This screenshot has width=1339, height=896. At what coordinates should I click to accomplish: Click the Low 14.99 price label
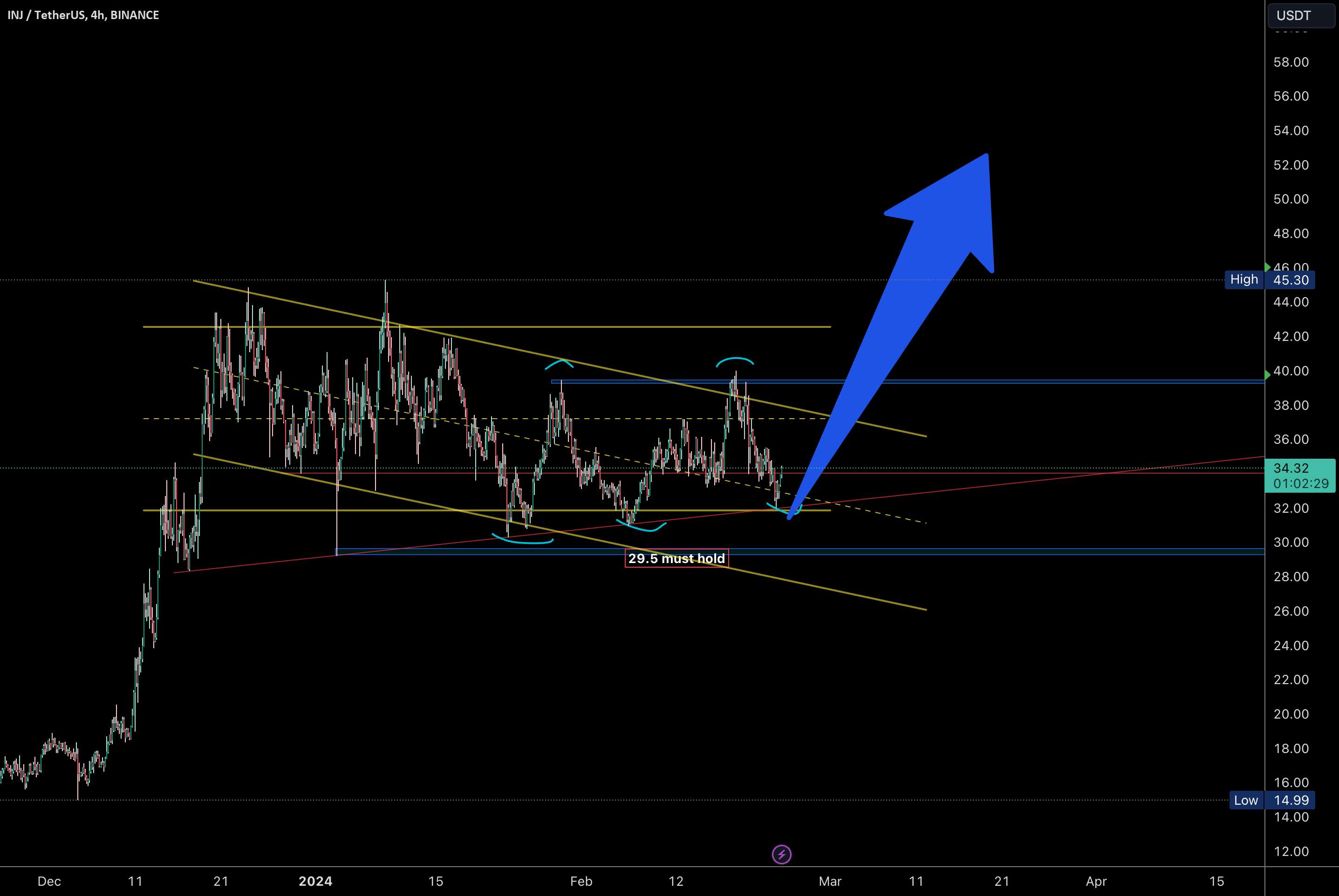tap(1272, 800)
